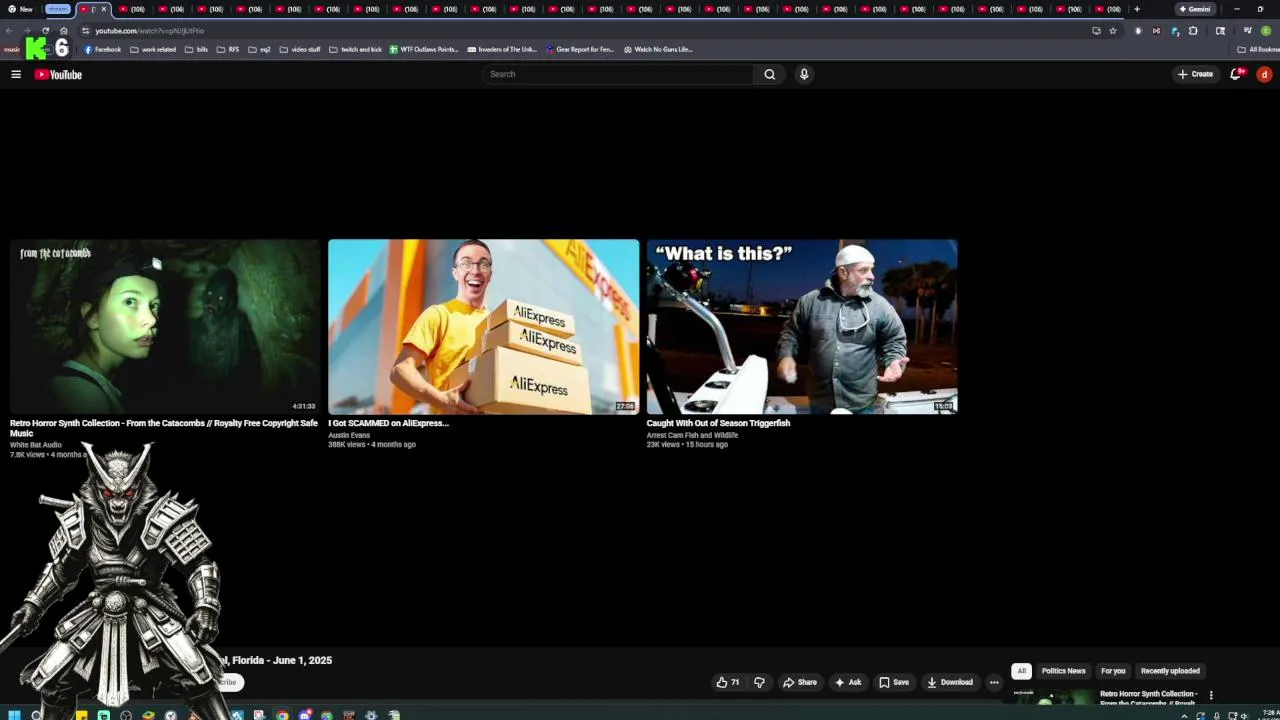The width and height of the screenshot is (1280, 720).
Task: Open the 'twitch and kick' bookmarks folder
Action: [x=355, y=49]
